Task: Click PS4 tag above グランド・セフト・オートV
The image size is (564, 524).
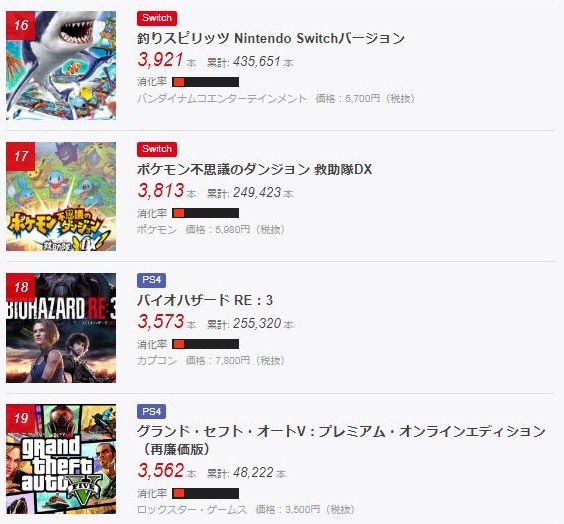Action: (x=151, y=411)
